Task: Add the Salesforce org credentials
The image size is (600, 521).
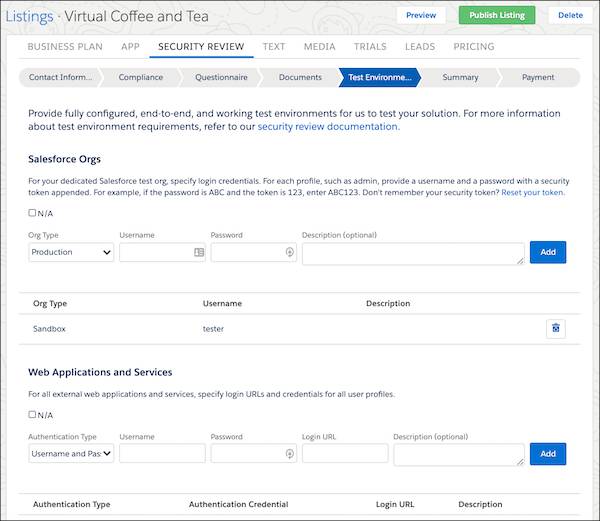Action: [x=548, y=252]
